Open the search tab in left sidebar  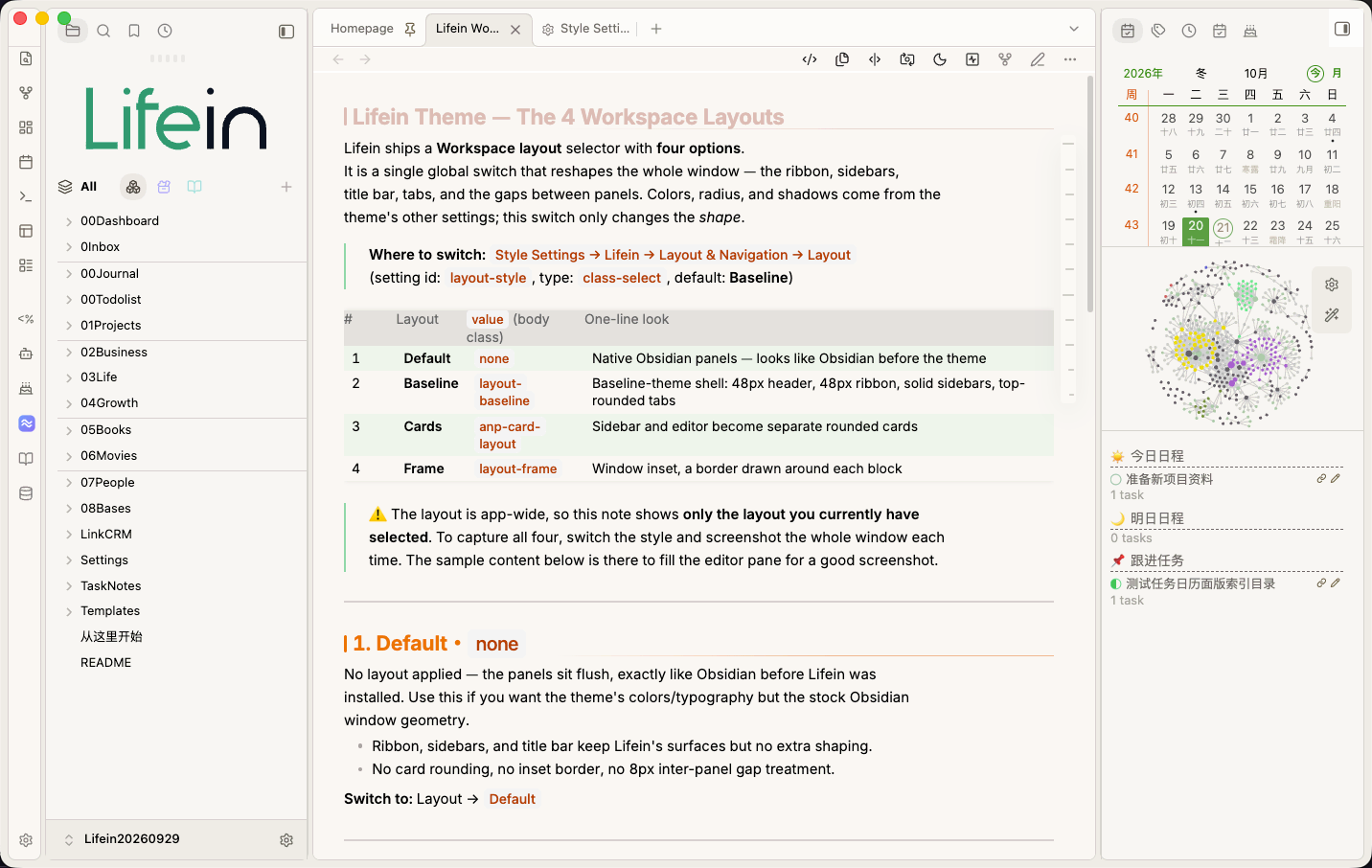(103, 31)
